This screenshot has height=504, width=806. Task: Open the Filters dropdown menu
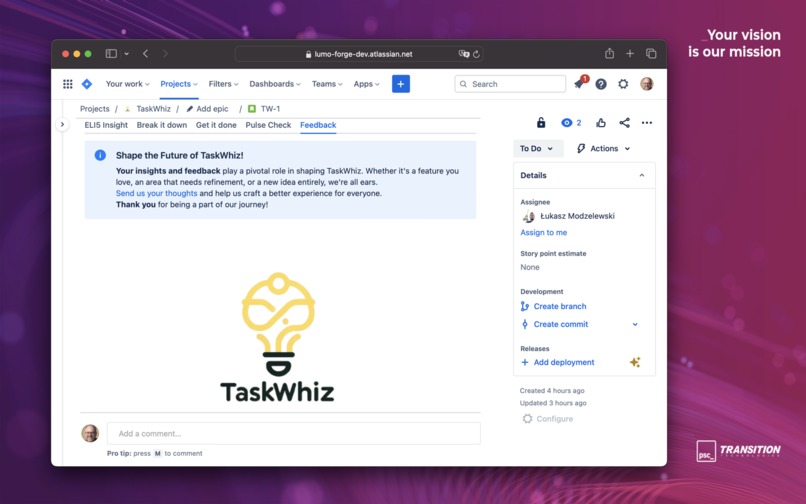[x=224, y=84]
